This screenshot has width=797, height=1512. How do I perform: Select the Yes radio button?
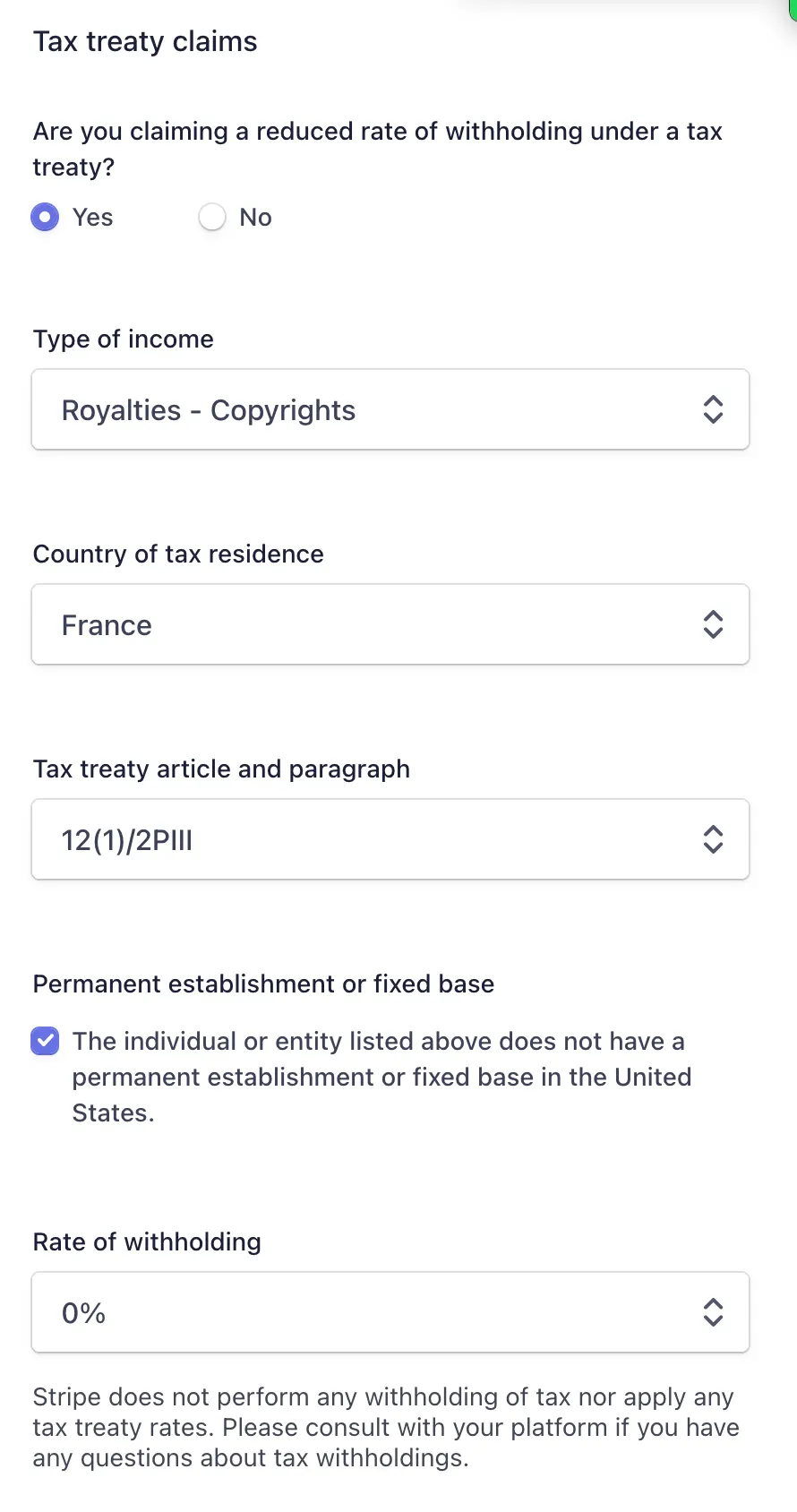[x=45, y=218]
